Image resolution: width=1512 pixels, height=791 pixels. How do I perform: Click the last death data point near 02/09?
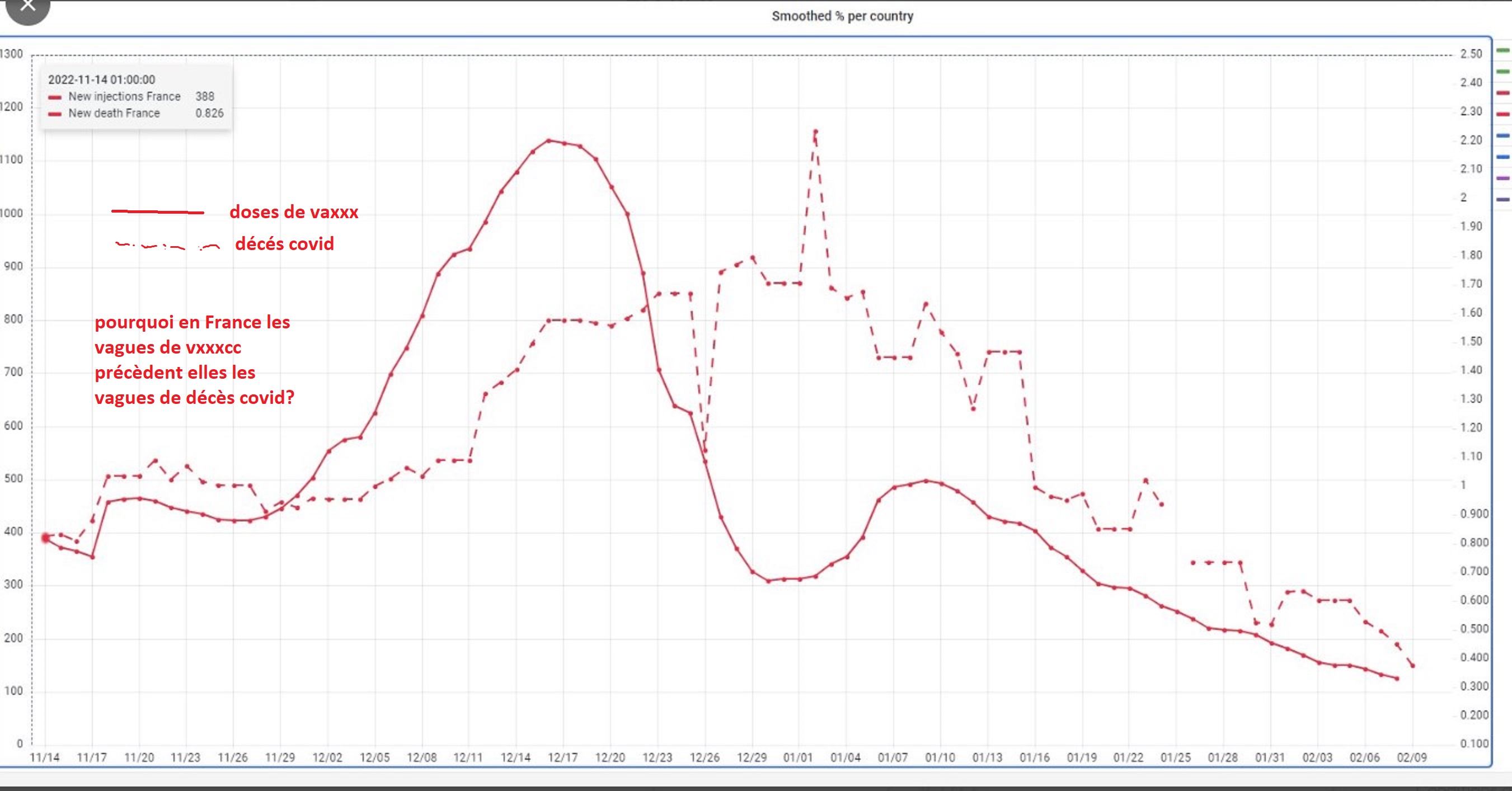[x=1413, y=666]
